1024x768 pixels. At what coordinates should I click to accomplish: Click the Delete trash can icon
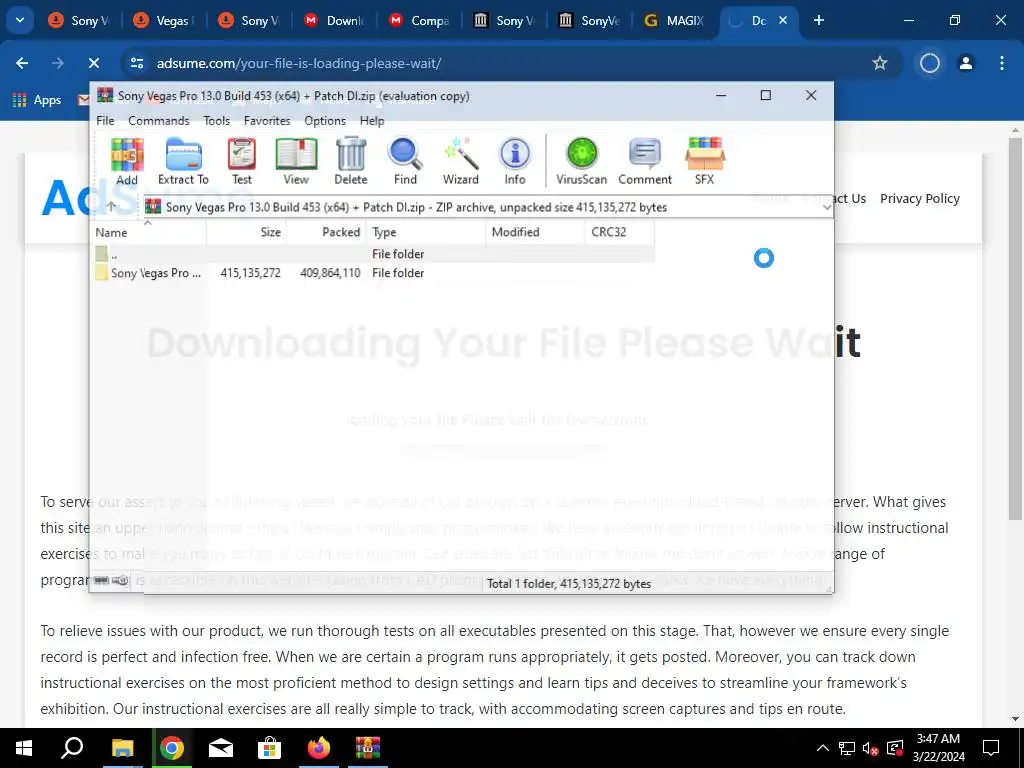click(x=351, y=161)
